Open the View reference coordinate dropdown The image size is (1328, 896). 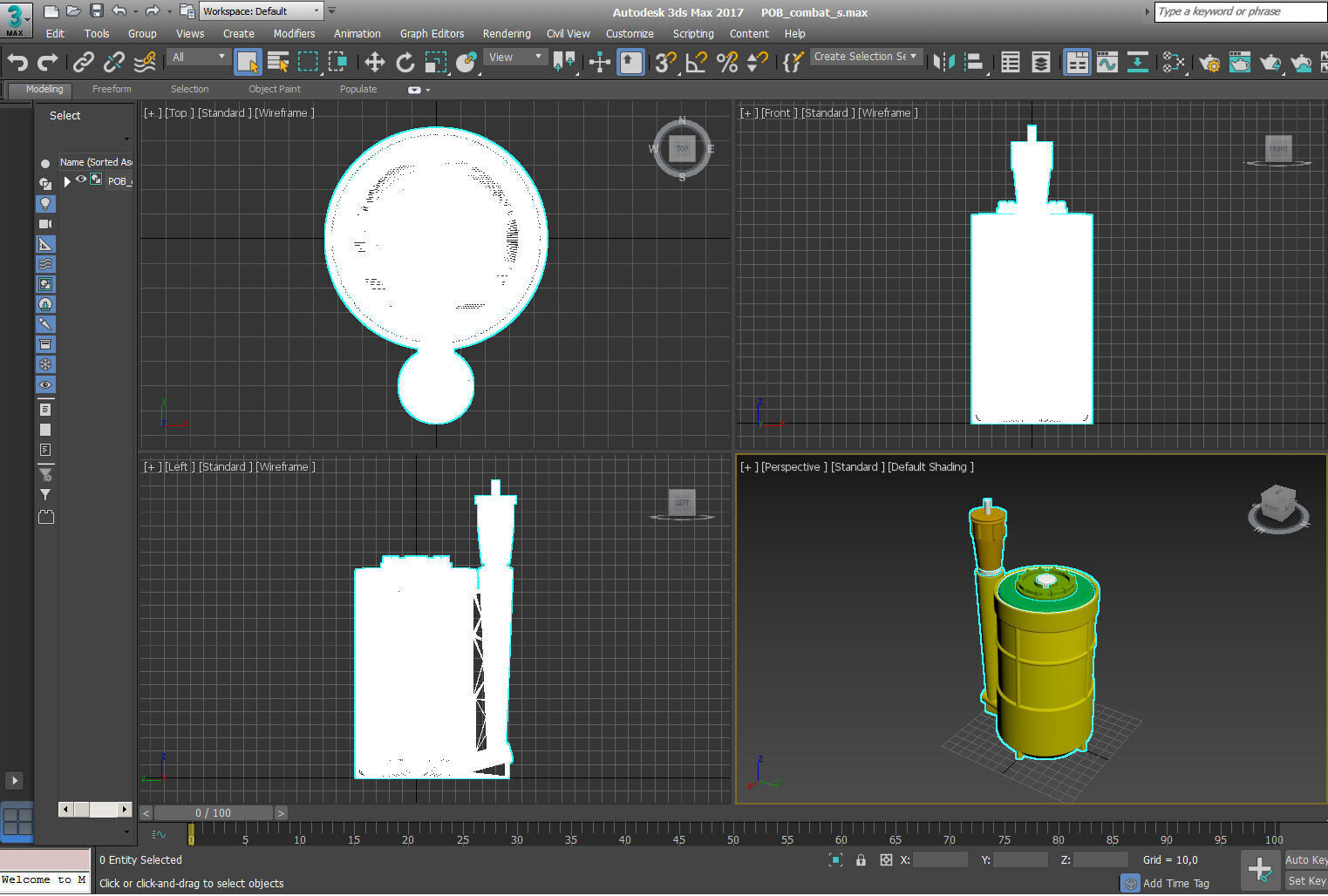pos(515,57)
